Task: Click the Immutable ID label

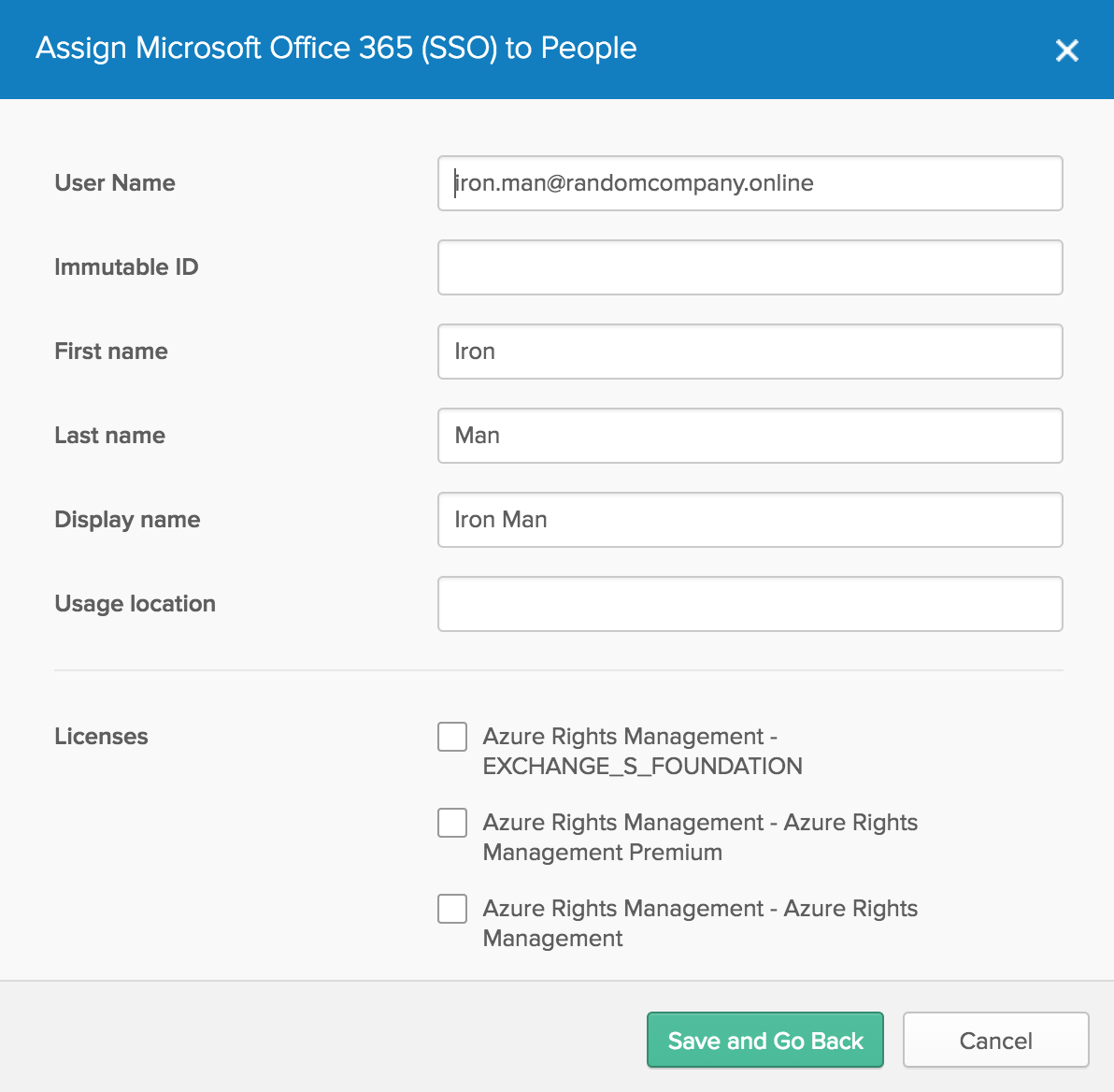Action: point(126,266)
